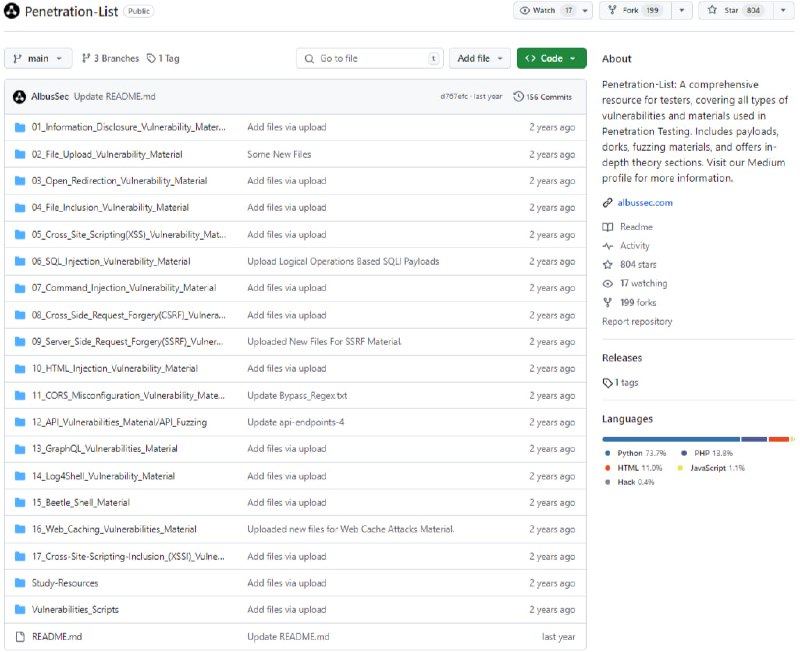
Task: Click the folder icon for 13_GraphQL_Vulnerabilities_Material
Action: (20, 449)
